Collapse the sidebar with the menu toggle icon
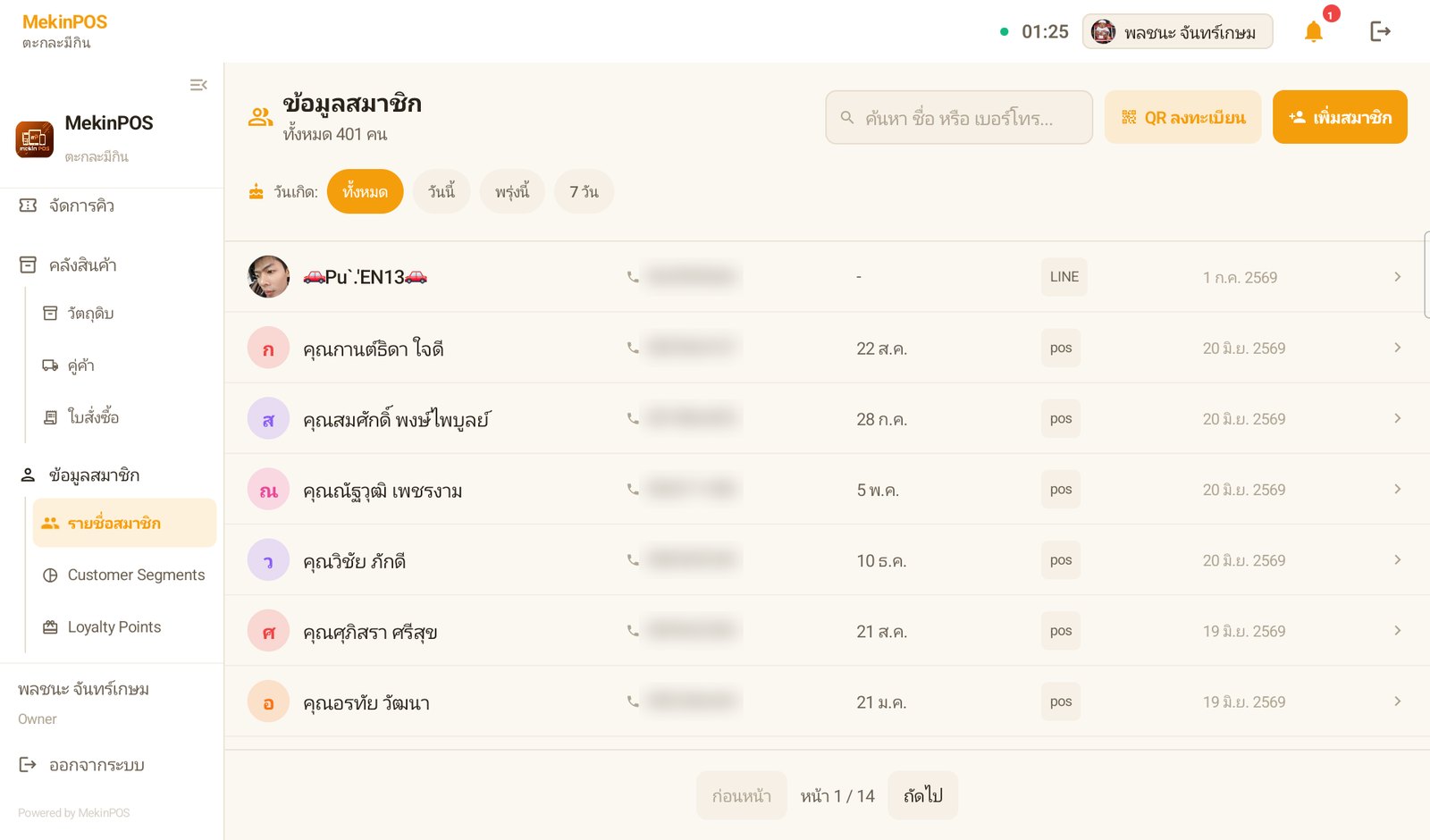 [x=198, y=85]
